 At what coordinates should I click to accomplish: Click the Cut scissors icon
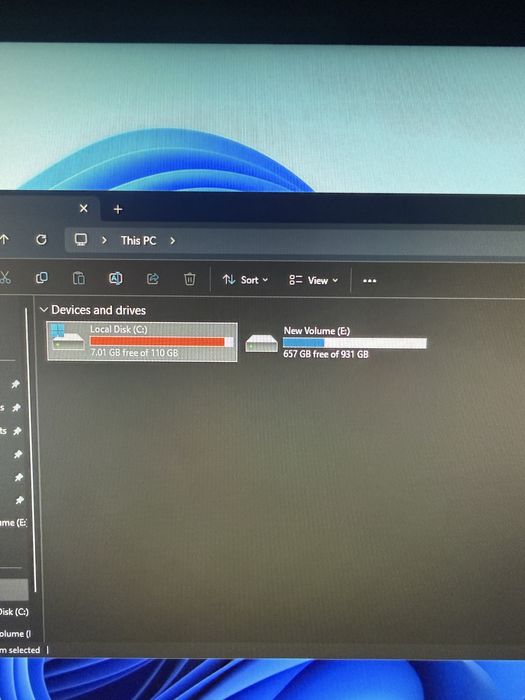(4, 278)
